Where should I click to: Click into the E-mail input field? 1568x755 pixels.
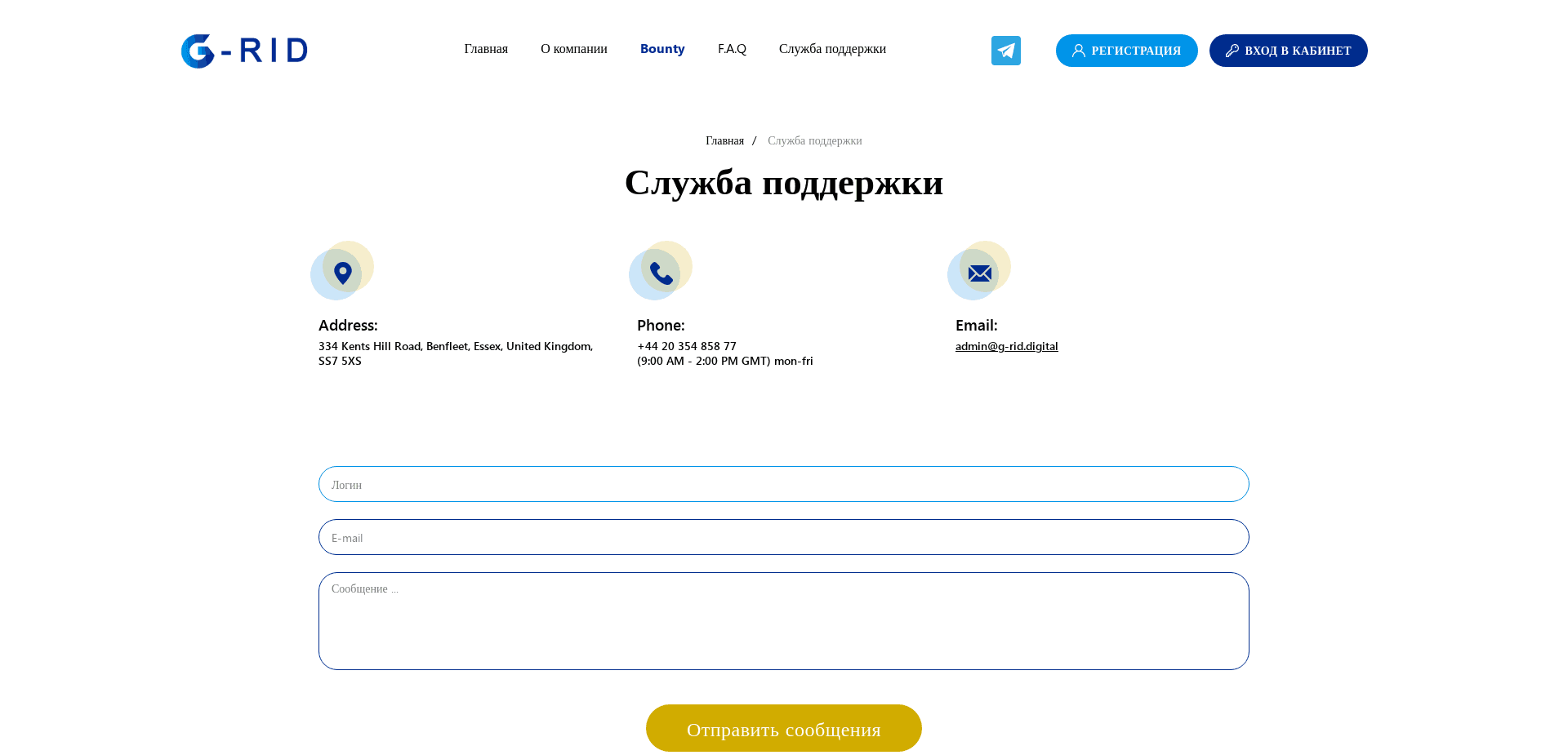coord(783,537)
